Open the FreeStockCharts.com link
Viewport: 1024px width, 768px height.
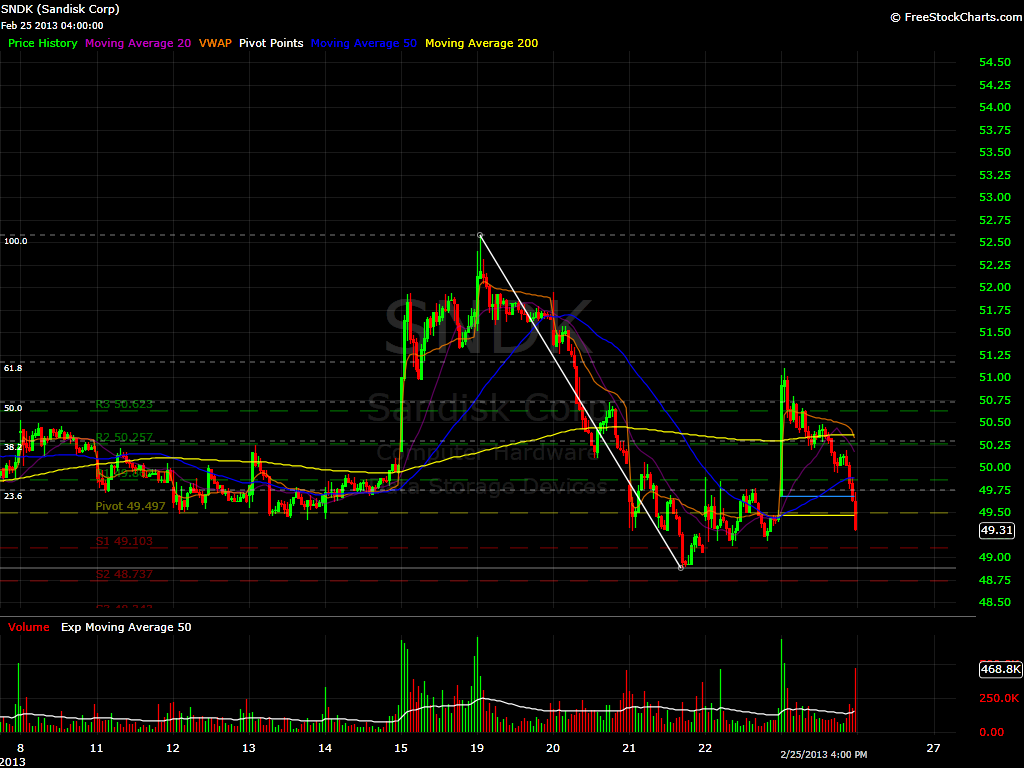953,17
